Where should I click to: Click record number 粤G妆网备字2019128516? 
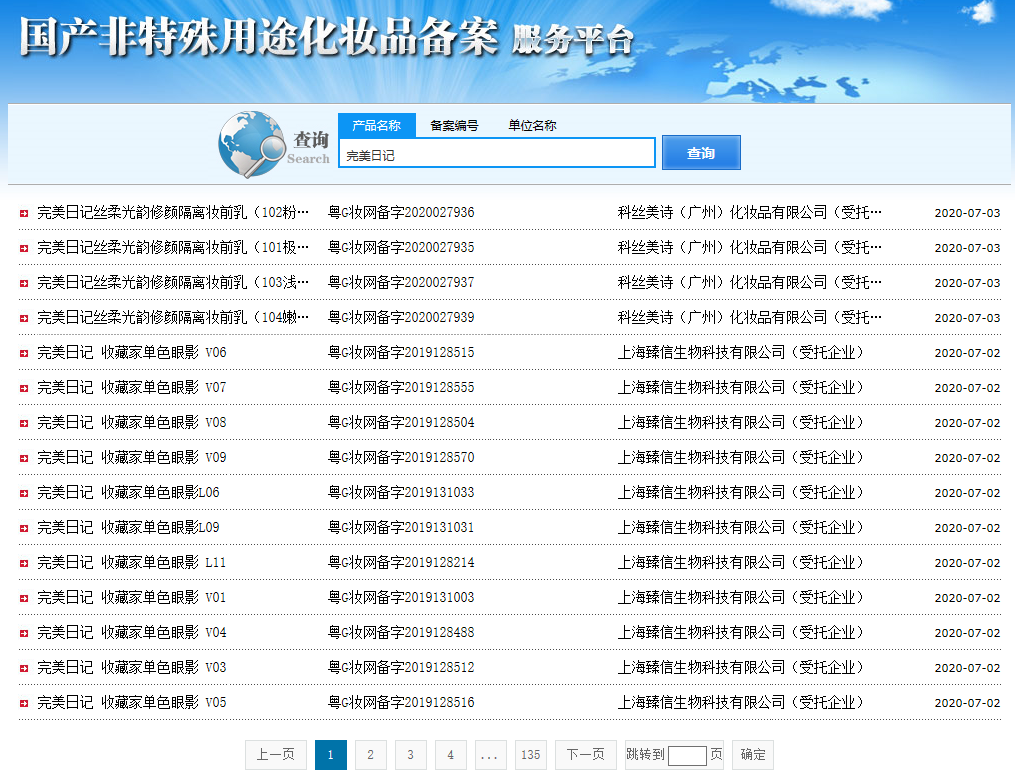click(x=401, y=702)
